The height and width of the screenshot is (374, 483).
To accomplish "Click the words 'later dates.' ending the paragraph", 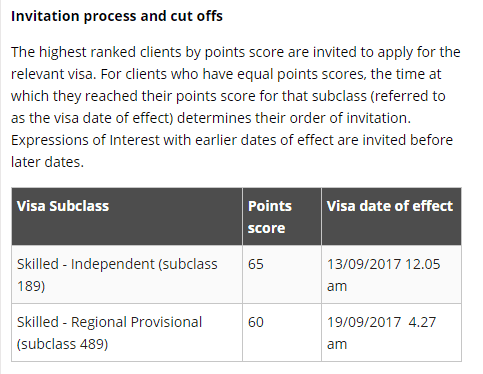I will click(x=47, y=162).
